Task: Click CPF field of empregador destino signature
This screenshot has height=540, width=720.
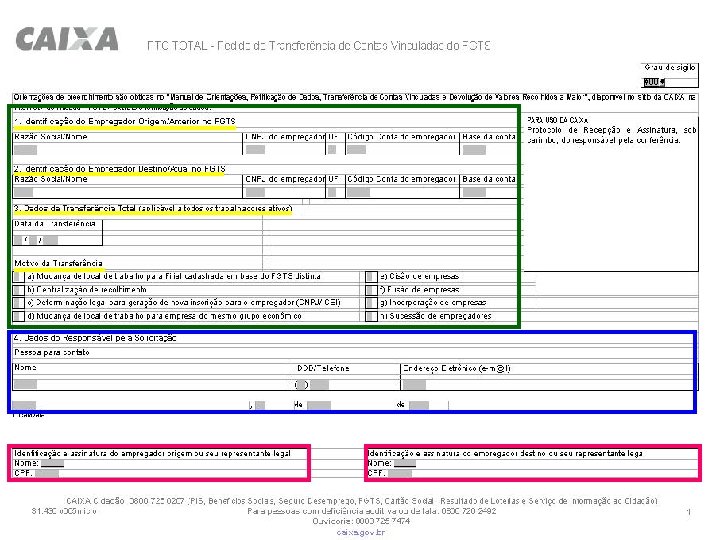Action: (x=400, y=473)
